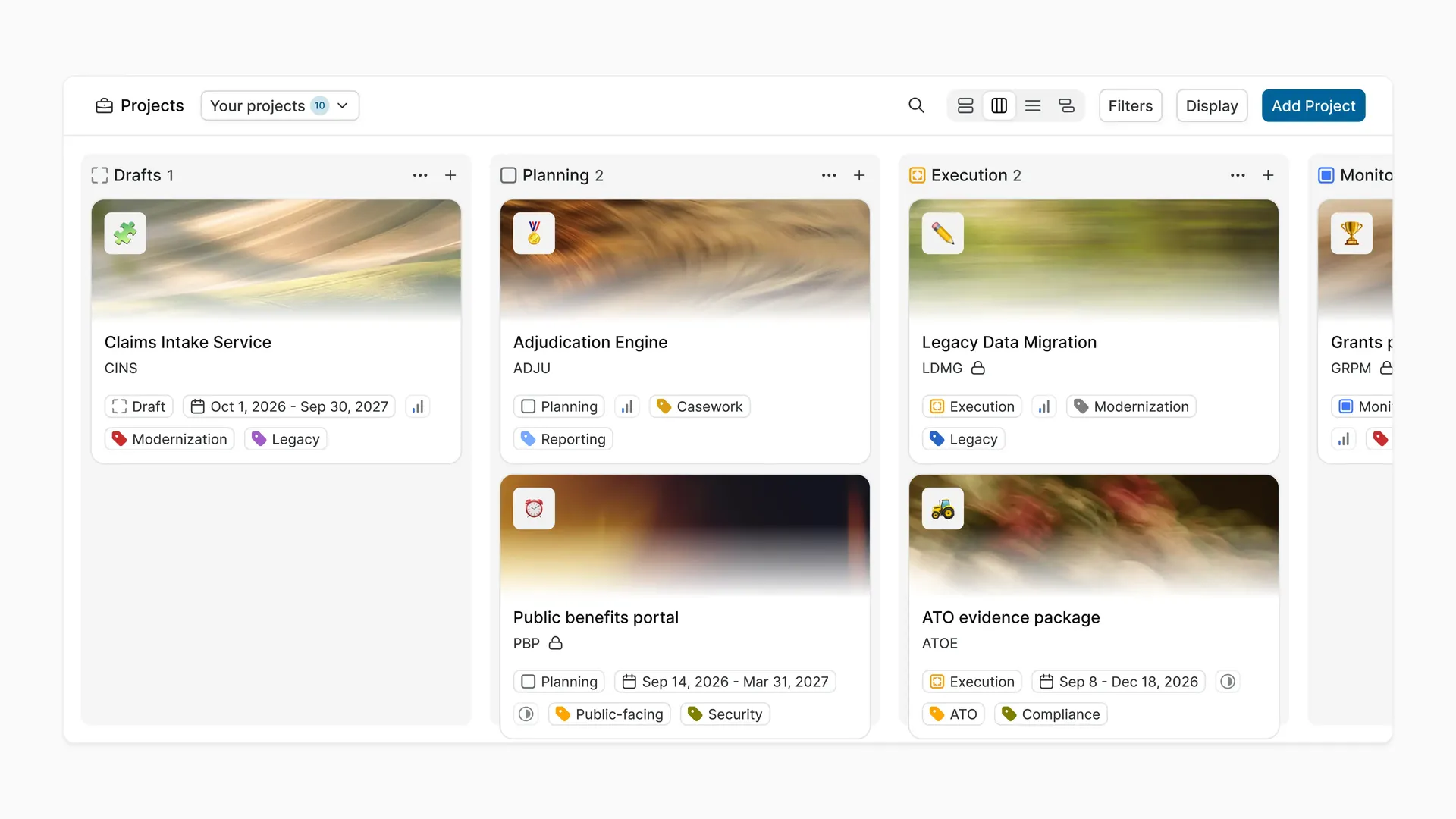Open Execution column more options menu
The image size is (1456, 819).
[1238, 175]
